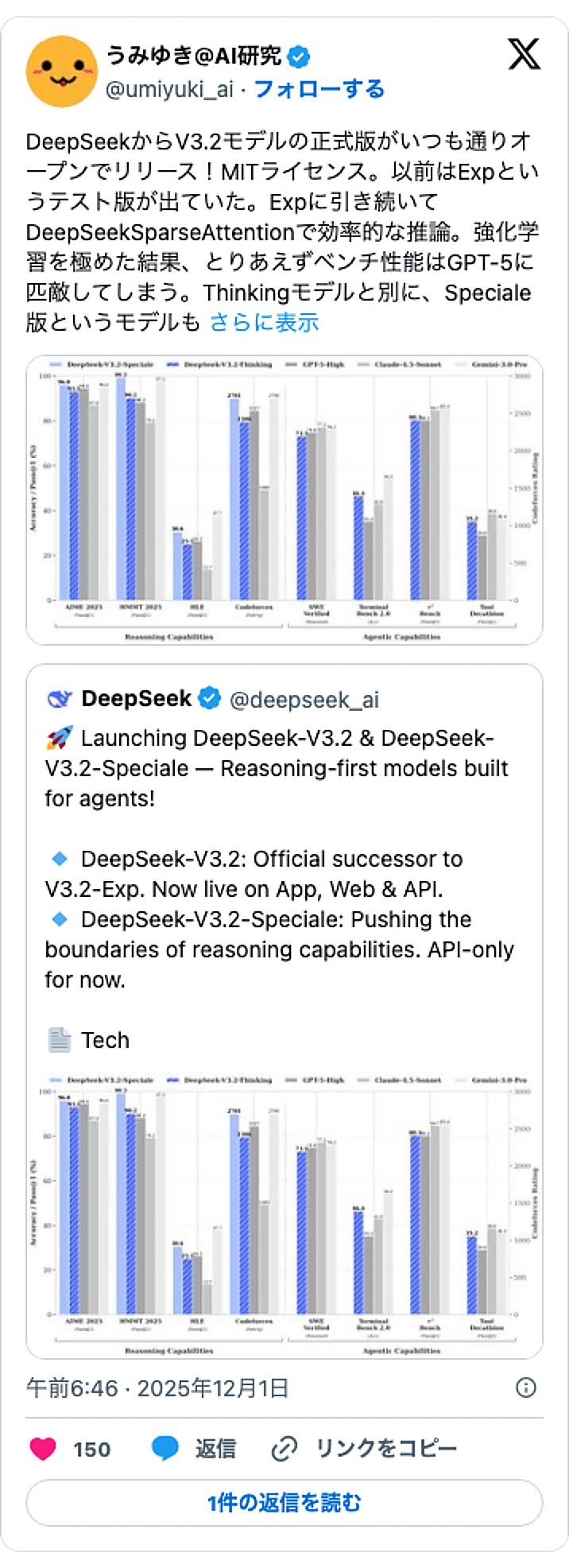
Task: Toggle follow via the フォローする button
Action: (318, 89)
